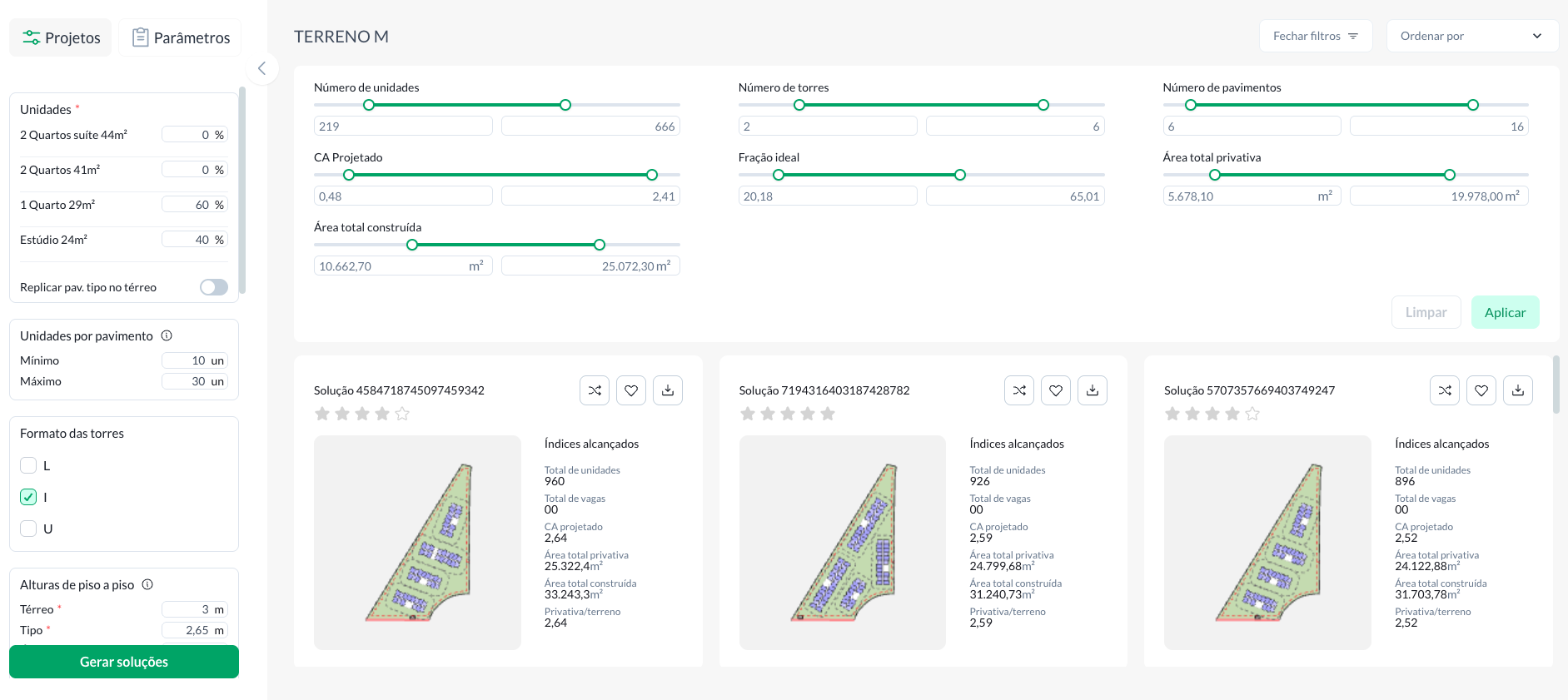Uncheck the I tower format checkbox
The height and width of the screenshot is (700, 1568).
tap(28, 497)
